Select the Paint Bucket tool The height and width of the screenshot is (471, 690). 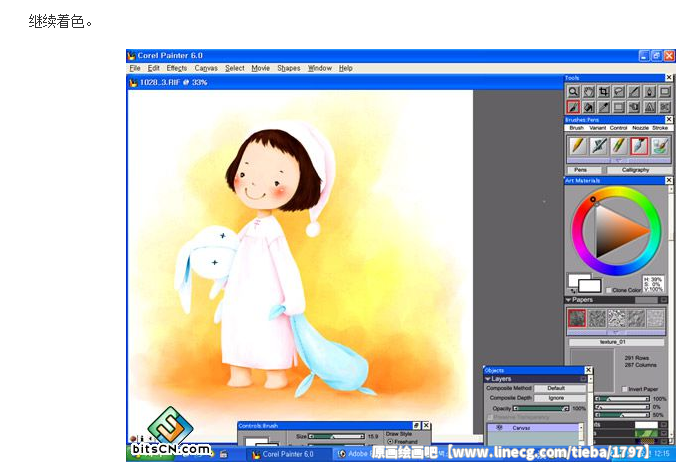tap(588, 107)
